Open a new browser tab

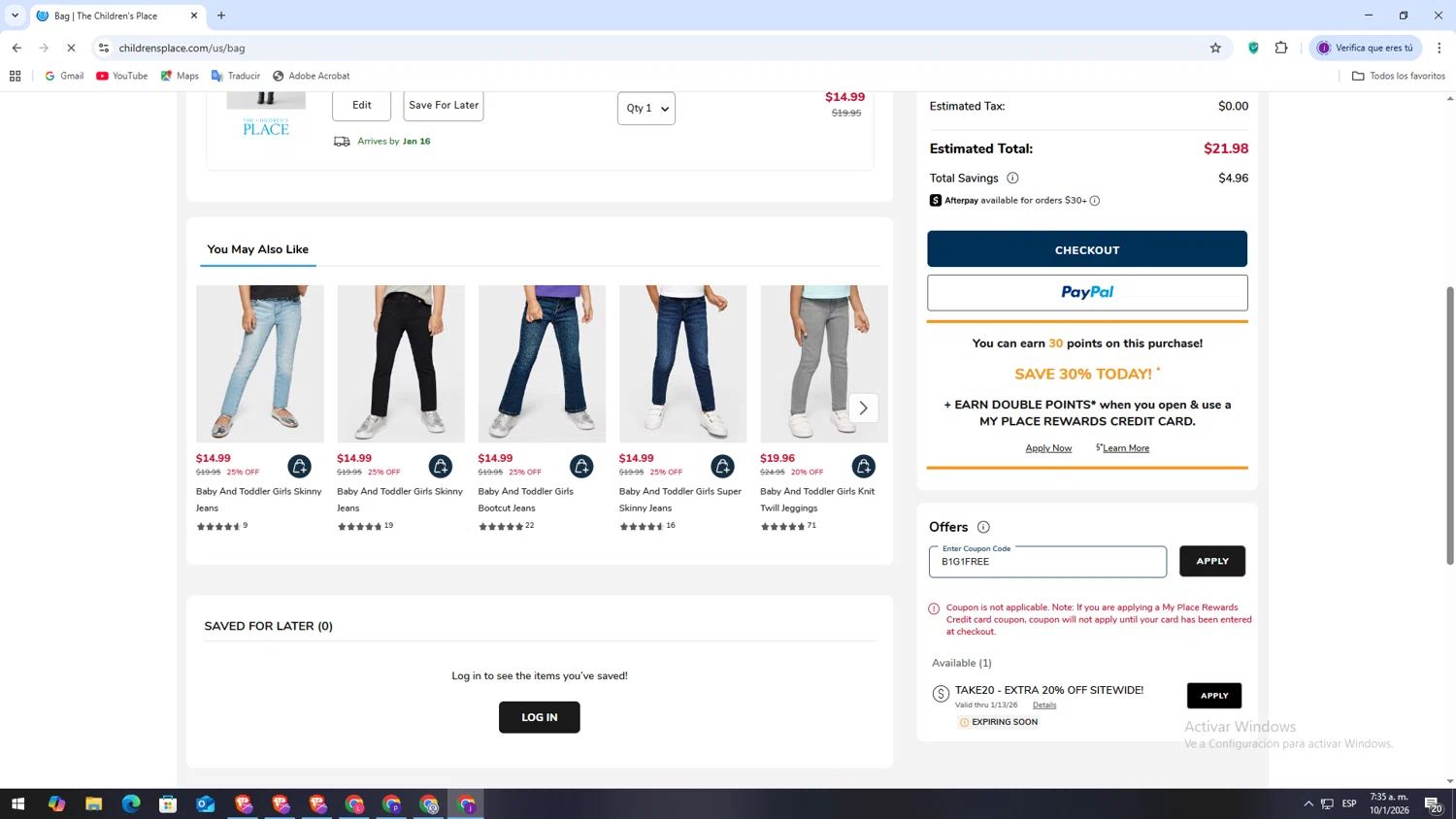[x=221, y=16]
